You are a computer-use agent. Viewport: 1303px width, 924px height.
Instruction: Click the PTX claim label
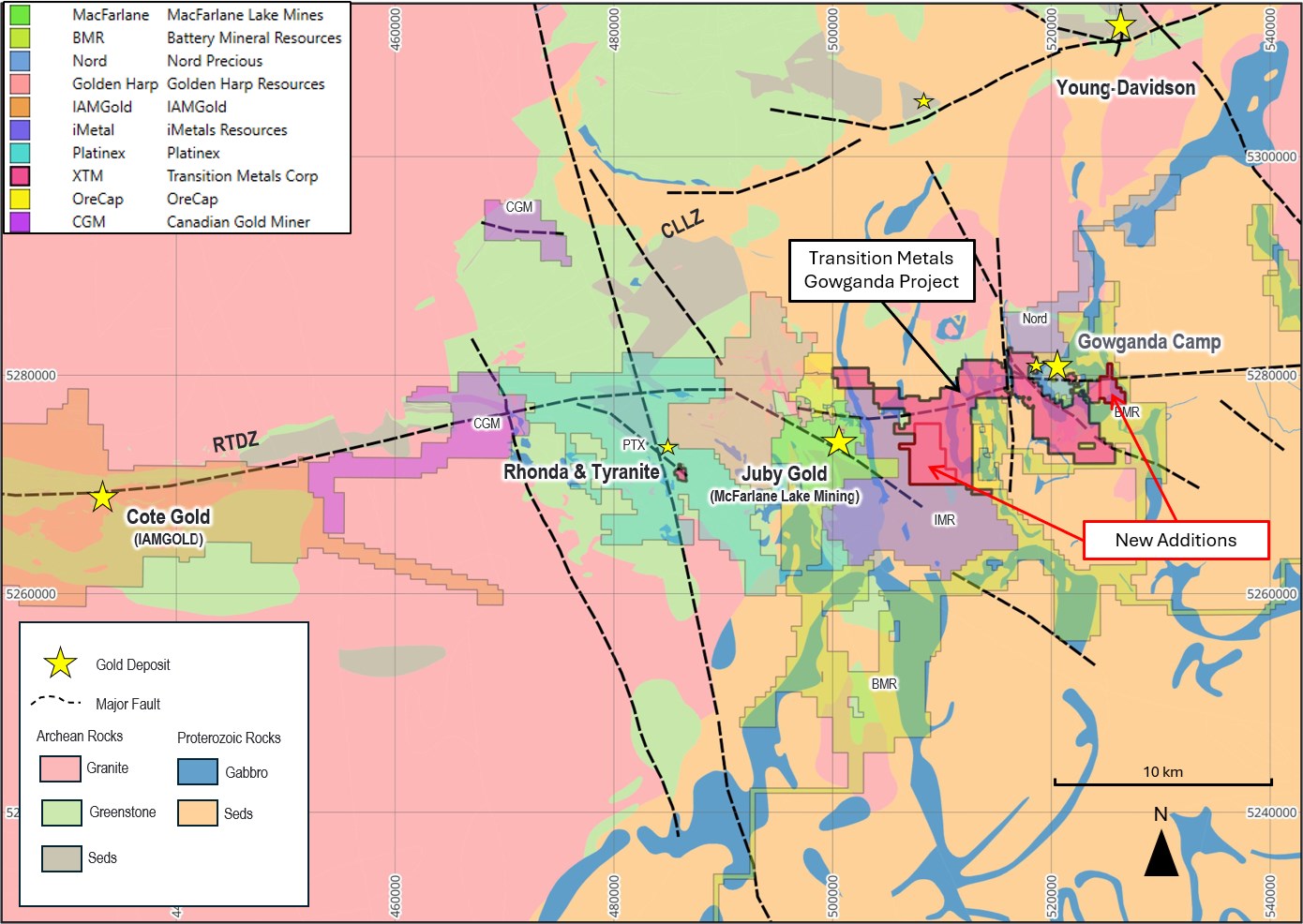pyautogui.click(x=634, y=445)
